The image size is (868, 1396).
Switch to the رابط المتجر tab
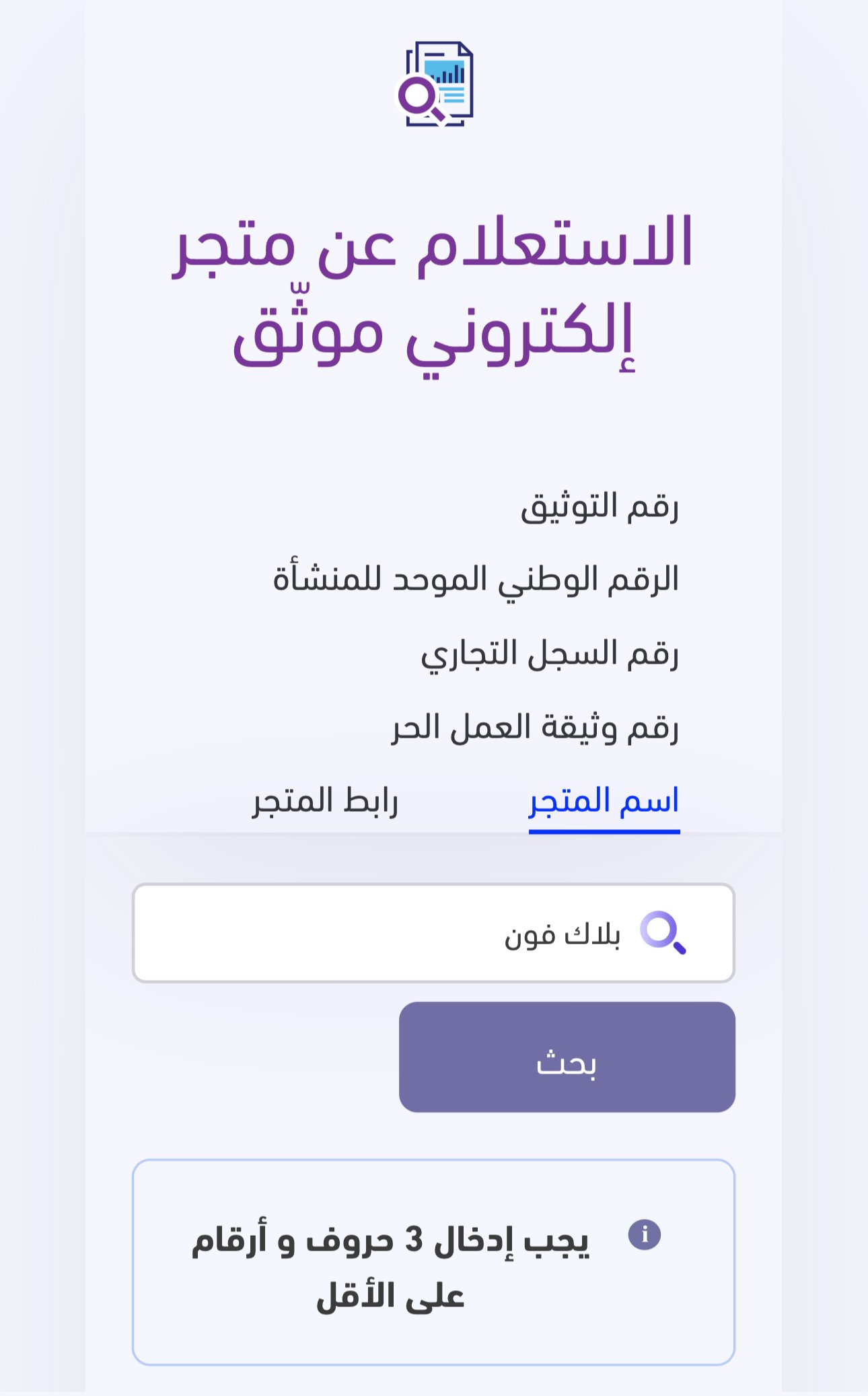pyautogui.click(x=325, y=801)
